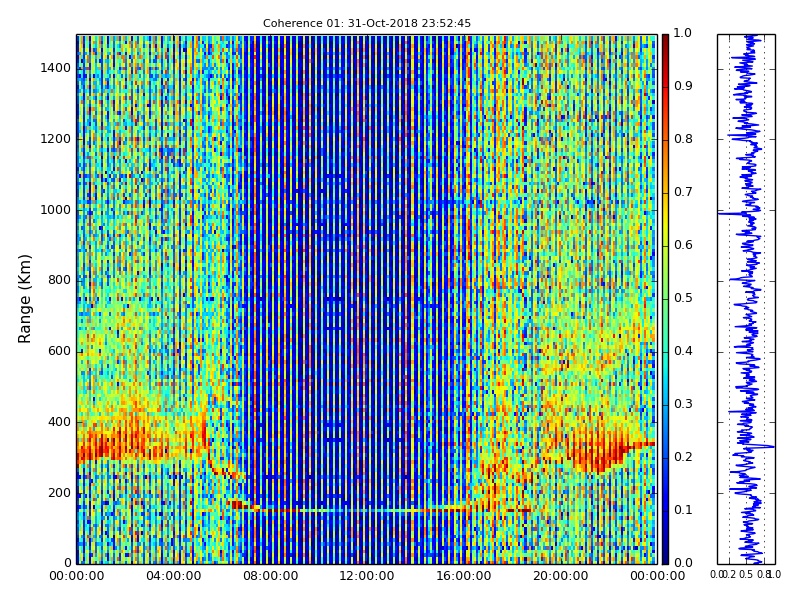Click the 0.5 tick on the profile plot axis
Viewport: 800px width, 600px height.
pyautogui.click(x=746, y=574)
